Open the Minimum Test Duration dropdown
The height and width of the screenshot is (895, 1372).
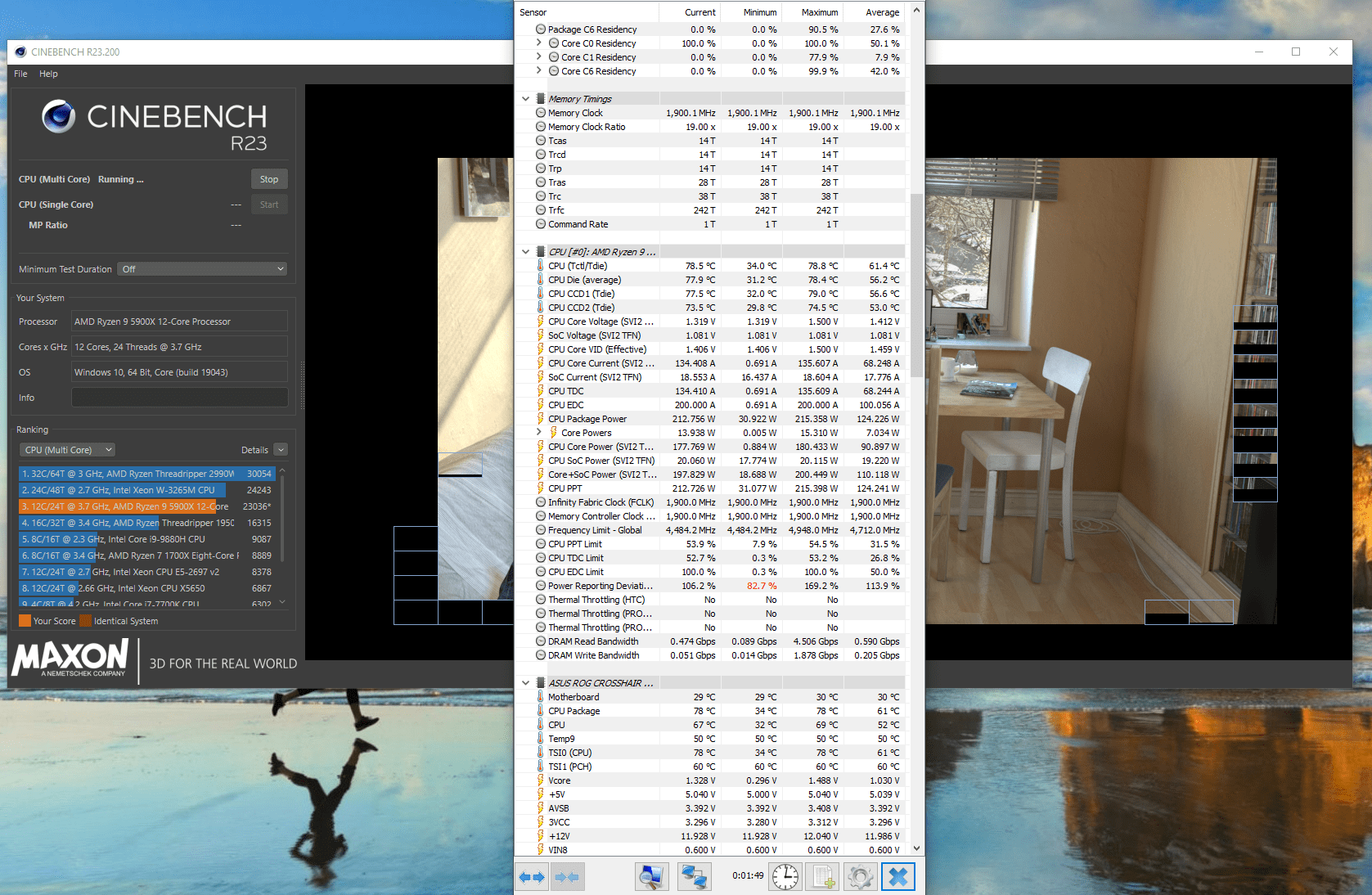coord(202,269)
